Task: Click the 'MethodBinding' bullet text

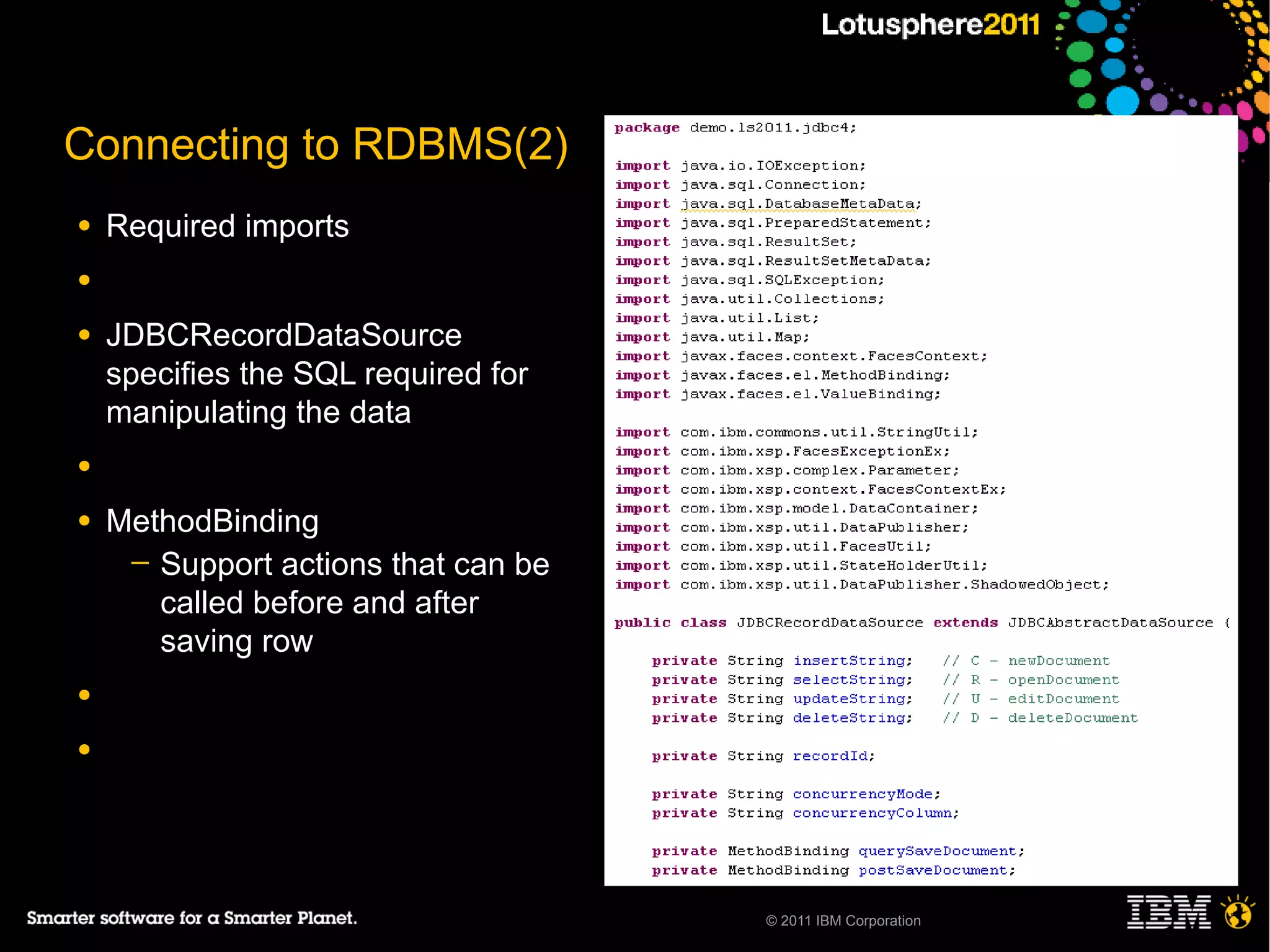Action: [212, 521]
